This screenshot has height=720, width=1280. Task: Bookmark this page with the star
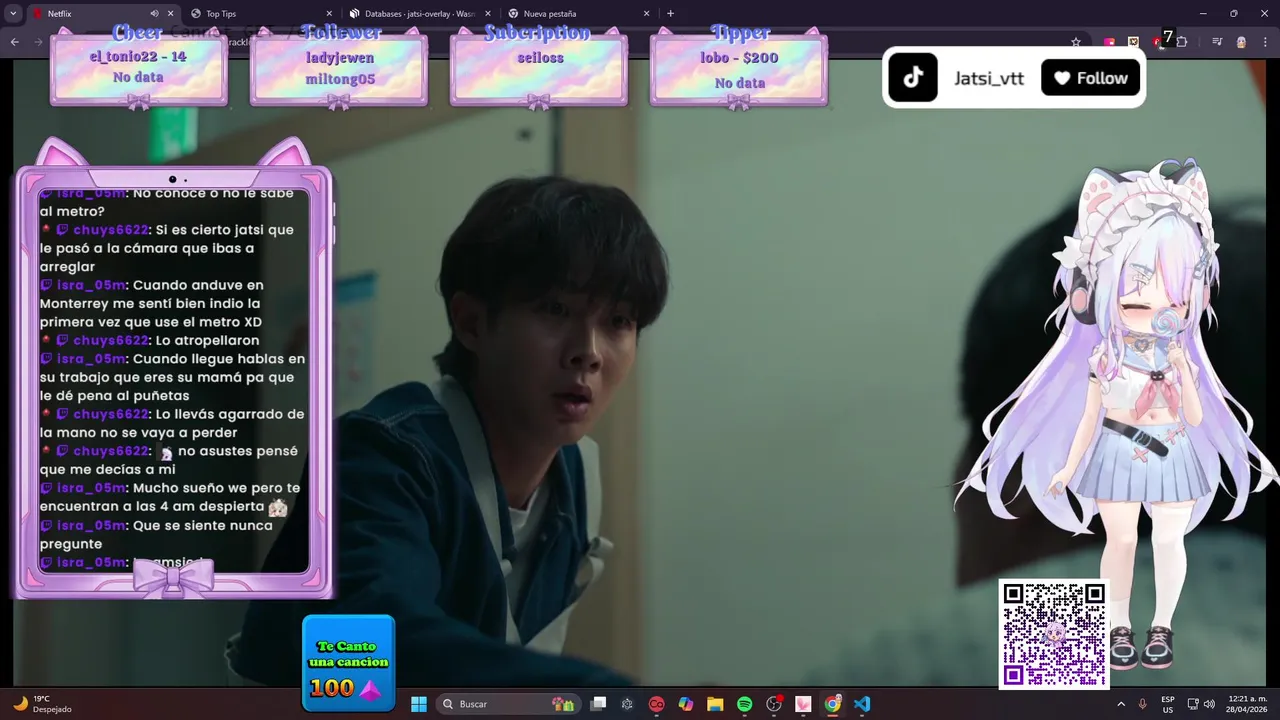tap(1076, 42)
